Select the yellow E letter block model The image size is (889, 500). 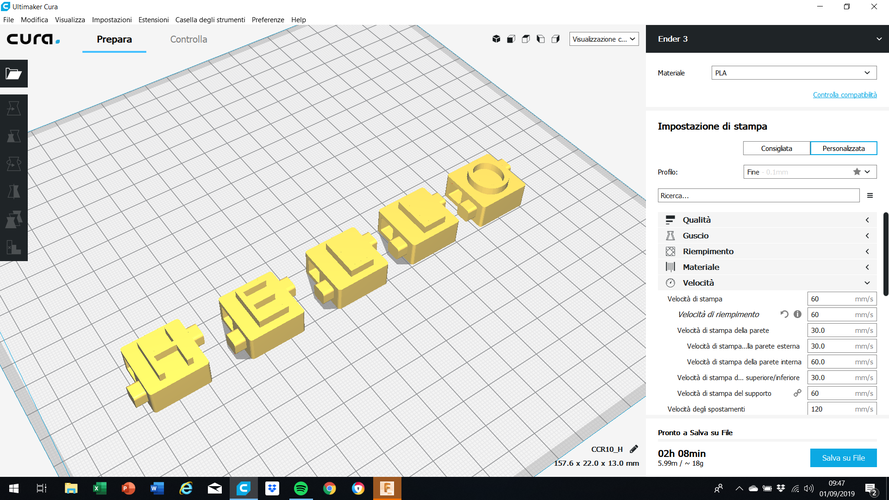pyautogui.click(x=261, y=315)
